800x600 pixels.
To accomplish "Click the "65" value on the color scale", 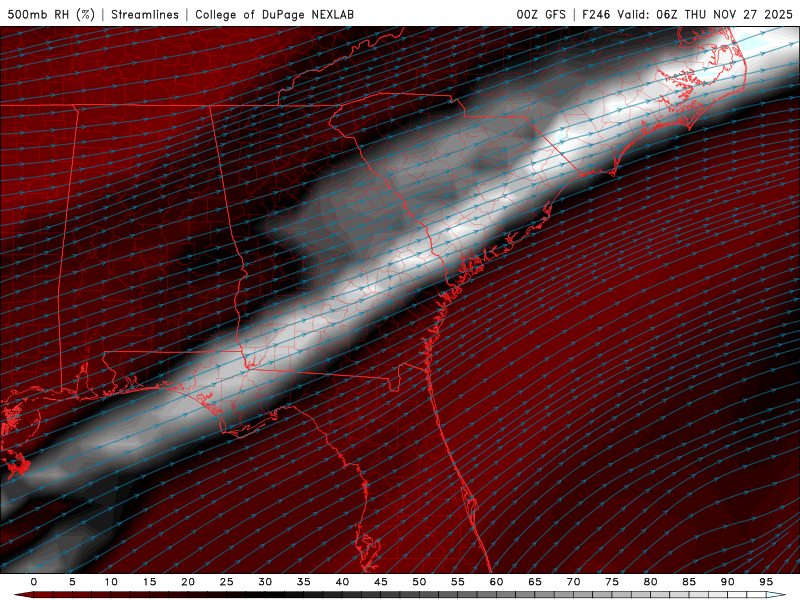I will pos(535,582).
